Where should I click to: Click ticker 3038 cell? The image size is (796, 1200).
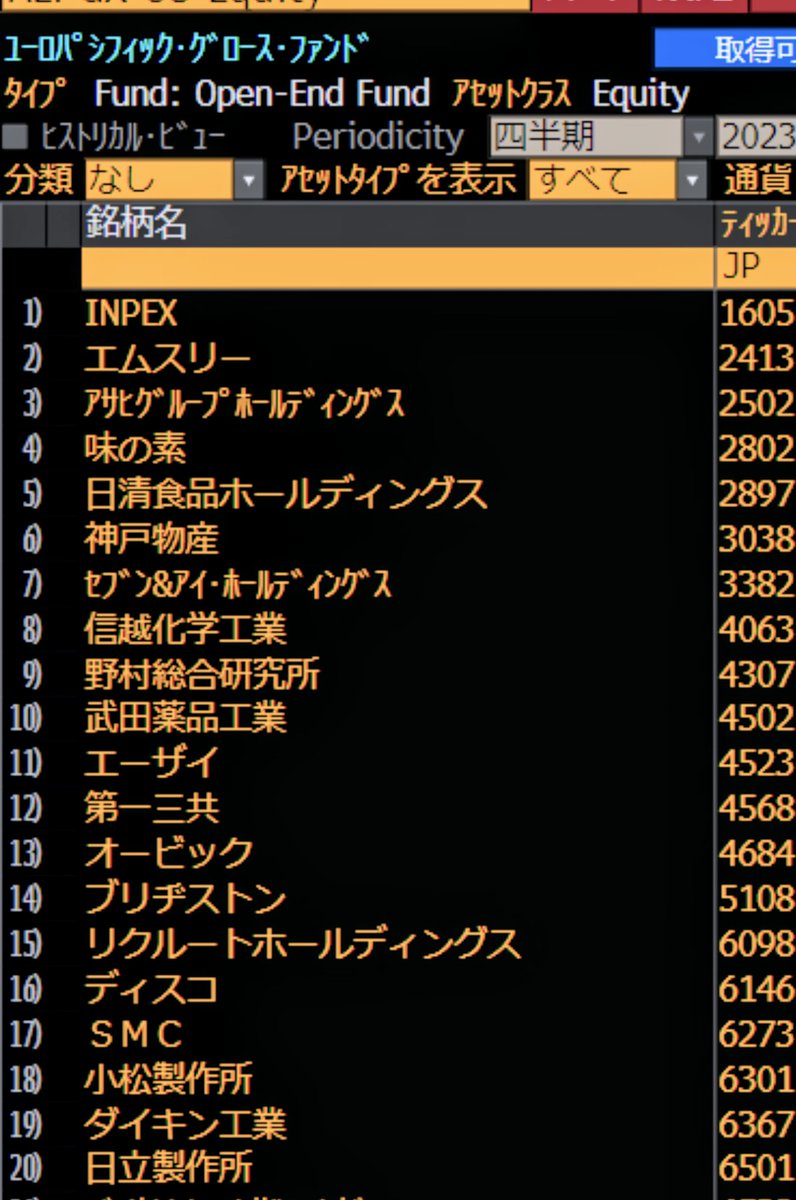[757, 539]
